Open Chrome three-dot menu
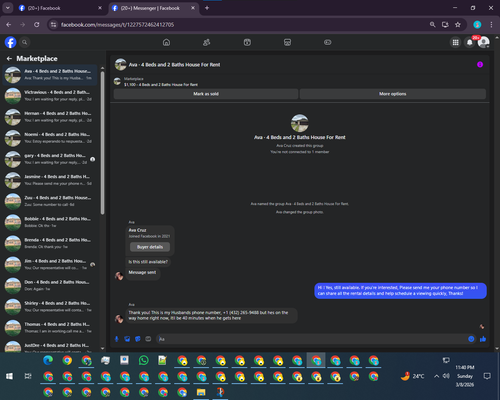The height and width of the screenshot is (400, 500). (491, 25)
